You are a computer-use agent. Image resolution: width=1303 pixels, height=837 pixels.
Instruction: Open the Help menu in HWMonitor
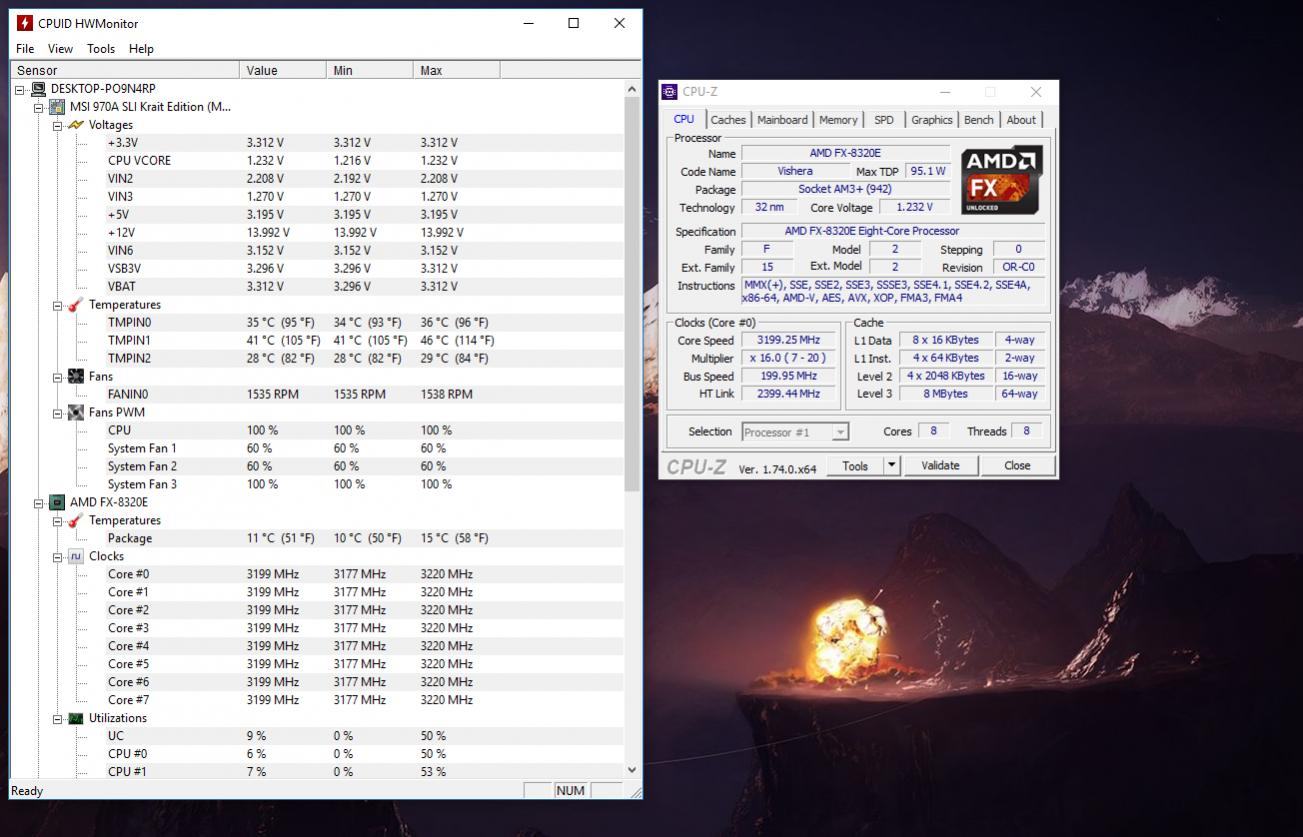click(x=142, y=48)
